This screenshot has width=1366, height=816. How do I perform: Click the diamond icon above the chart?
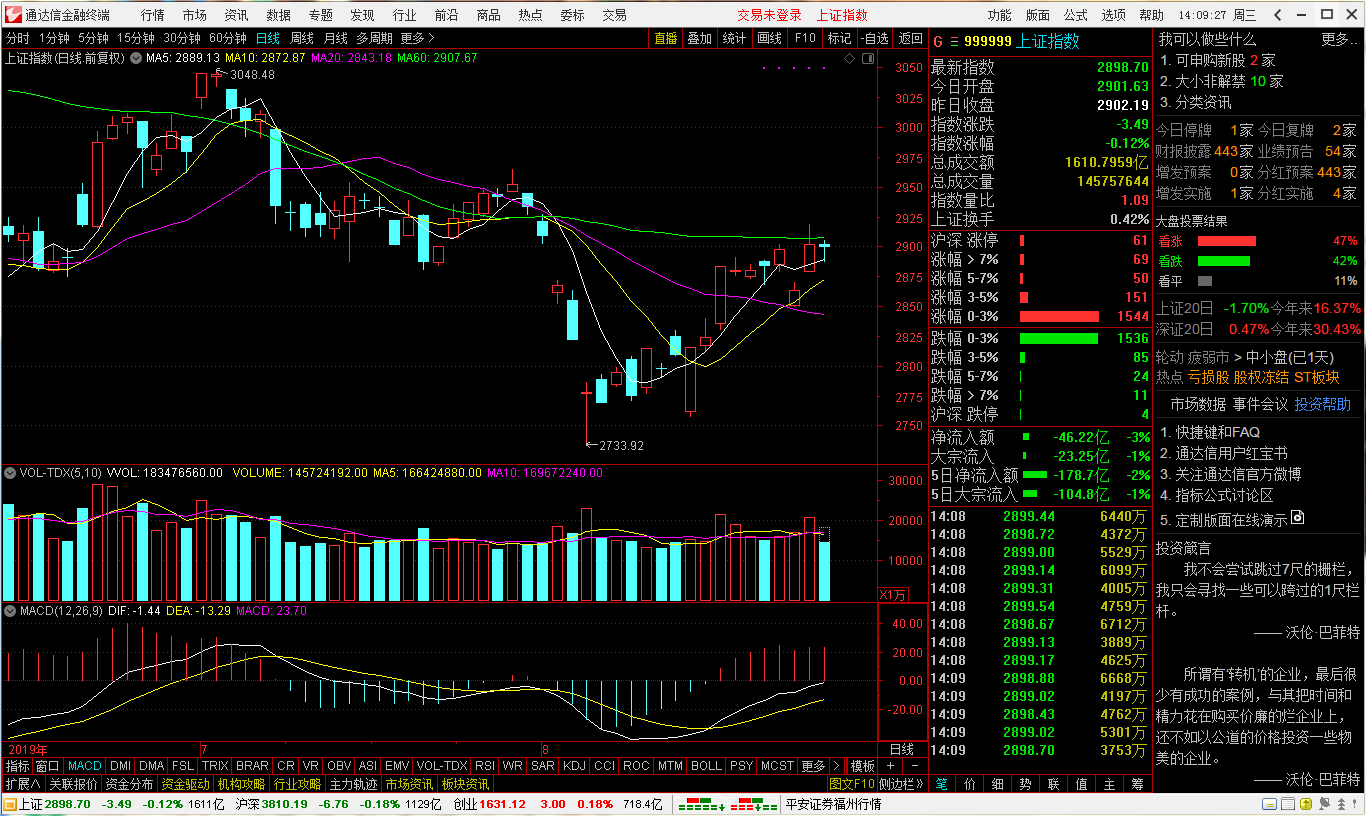coord(849,58)
